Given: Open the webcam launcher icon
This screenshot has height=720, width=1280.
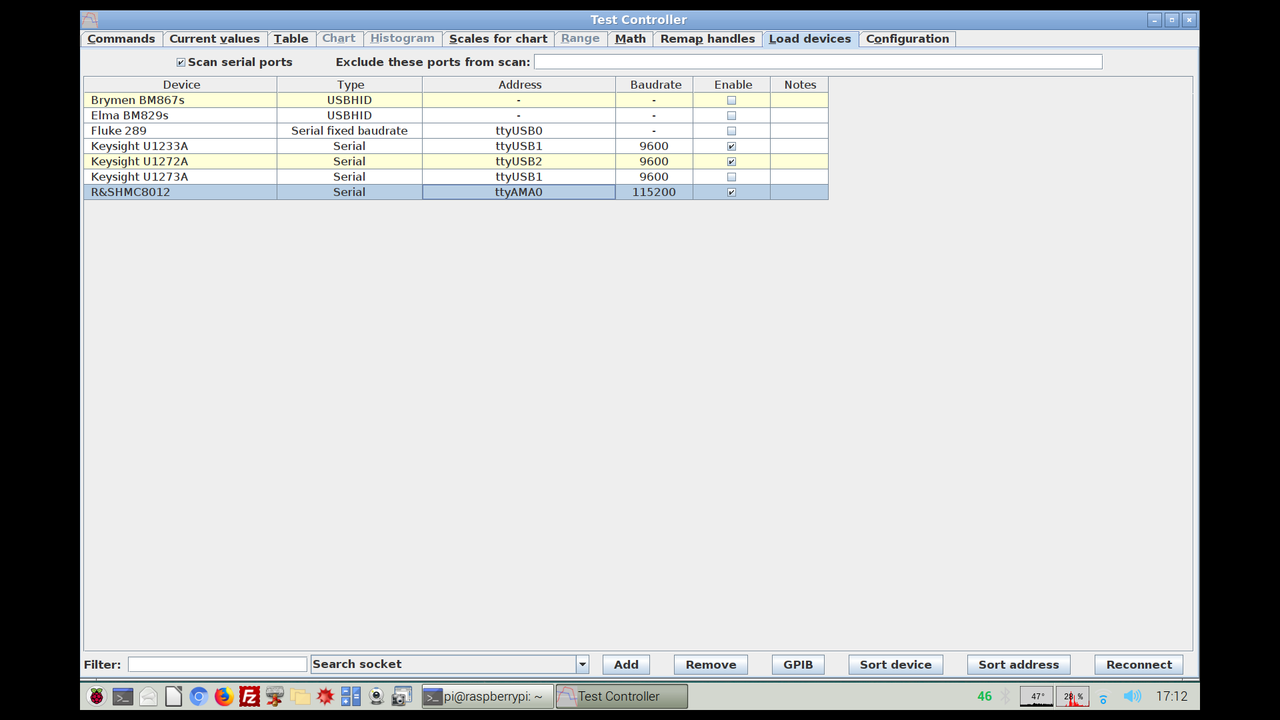Looking at the screenshot, I should (376, 696).
